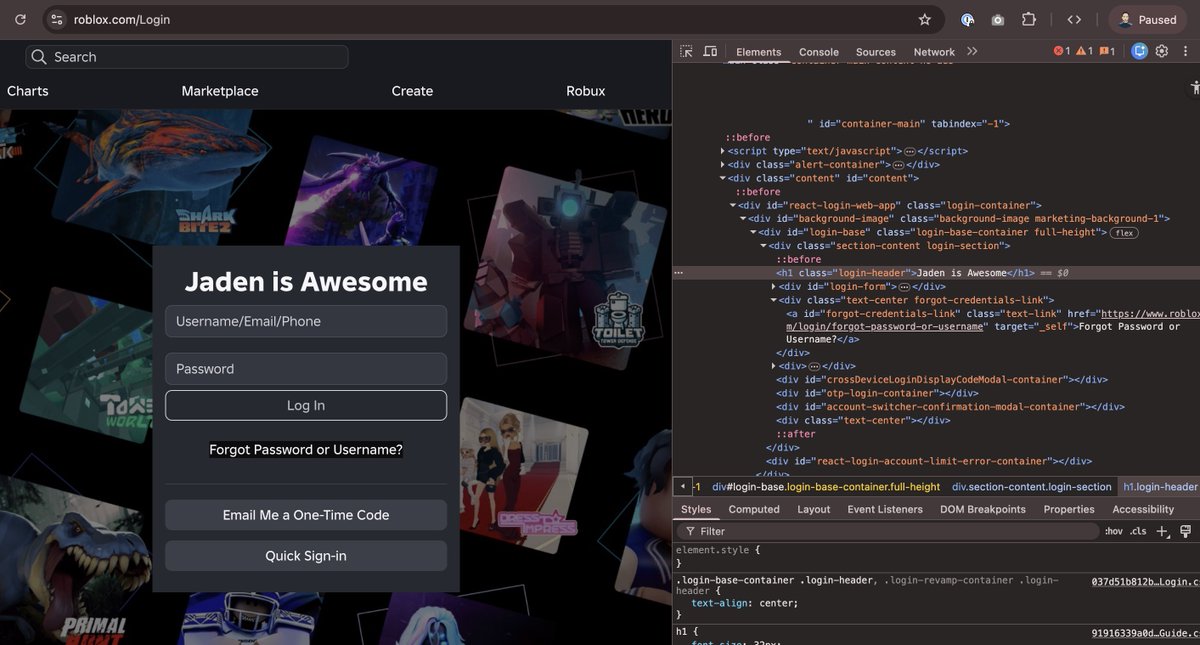Click the Log In button
Image resolution: width=1200 pixels, height=645 pixels.
coord(306,405)
